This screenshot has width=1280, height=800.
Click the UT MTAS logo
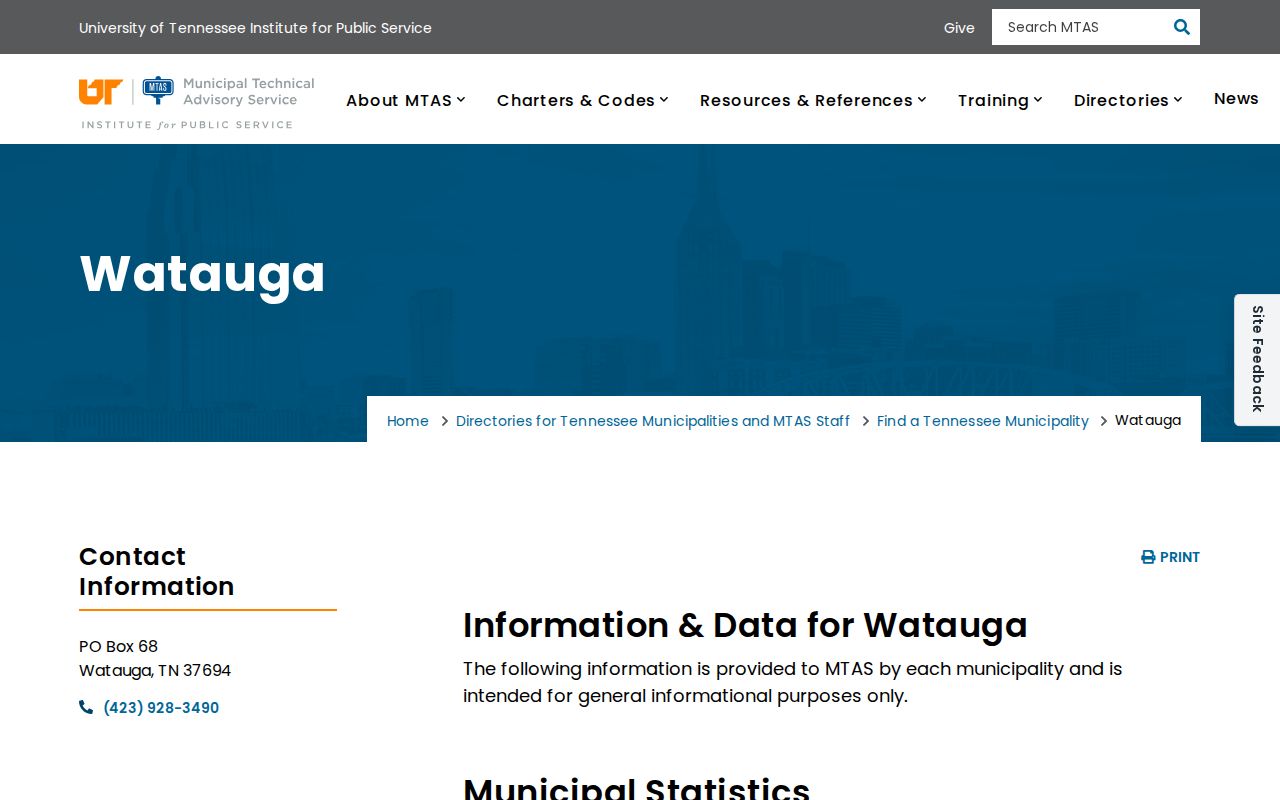[x=197, y=102]
